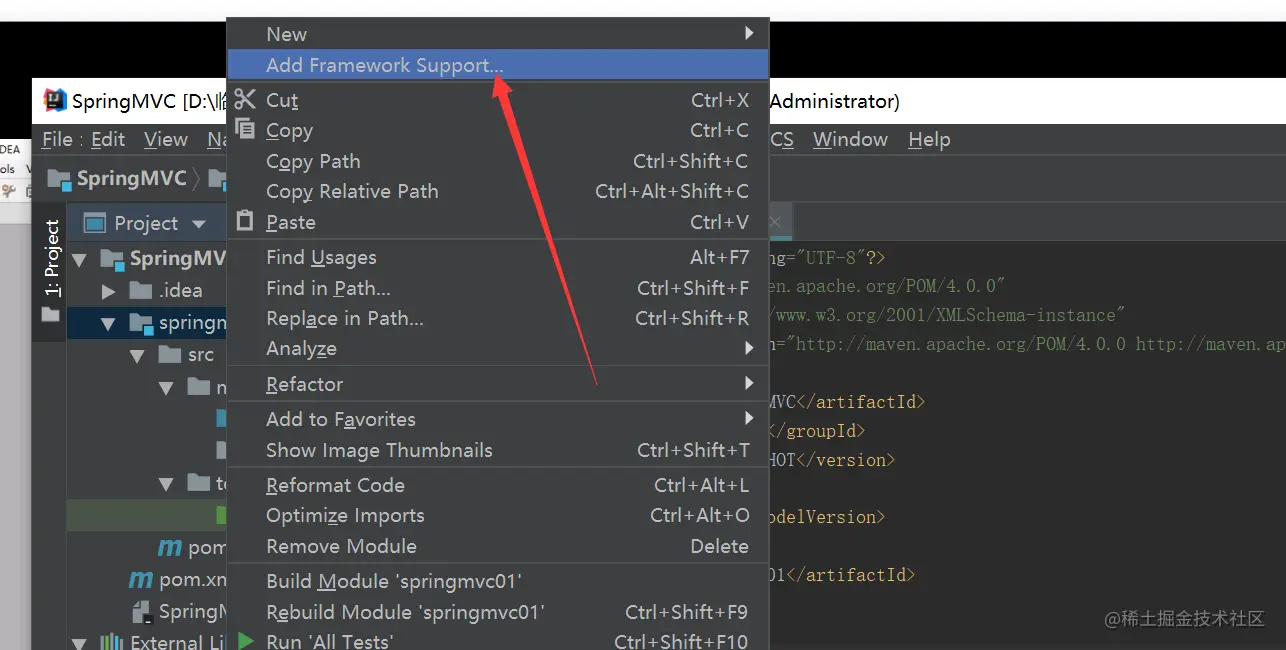Expand the New submenu arrow
1286x650 pixels.
[x=749, y=34]
